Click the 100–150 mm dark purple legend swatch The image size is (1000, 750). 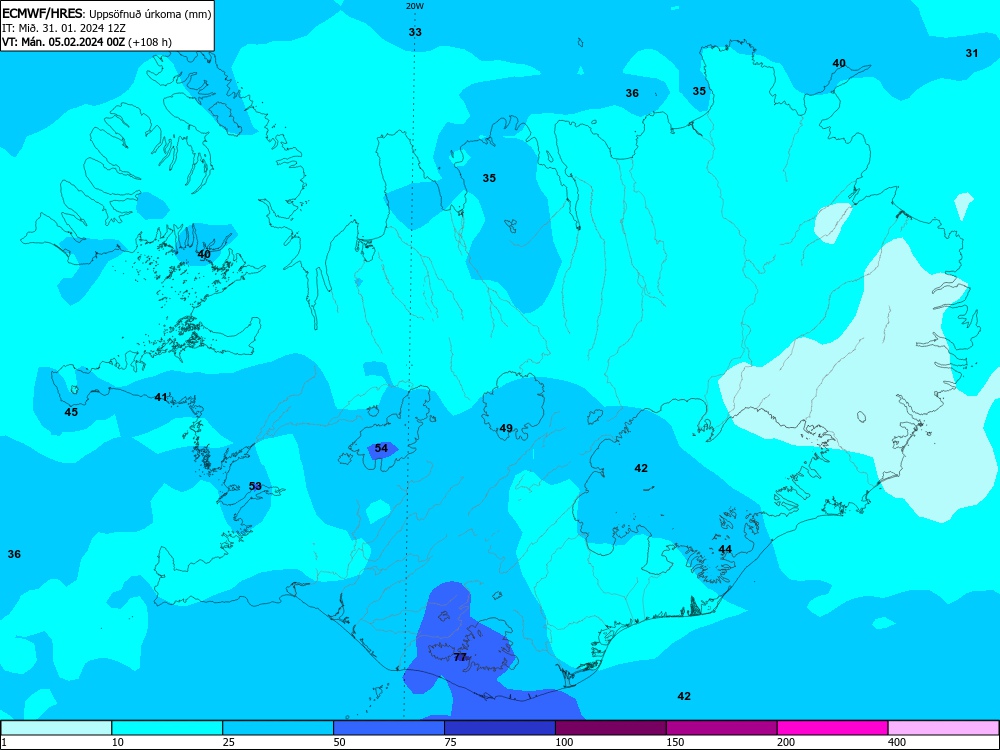[x=611, y=728]
